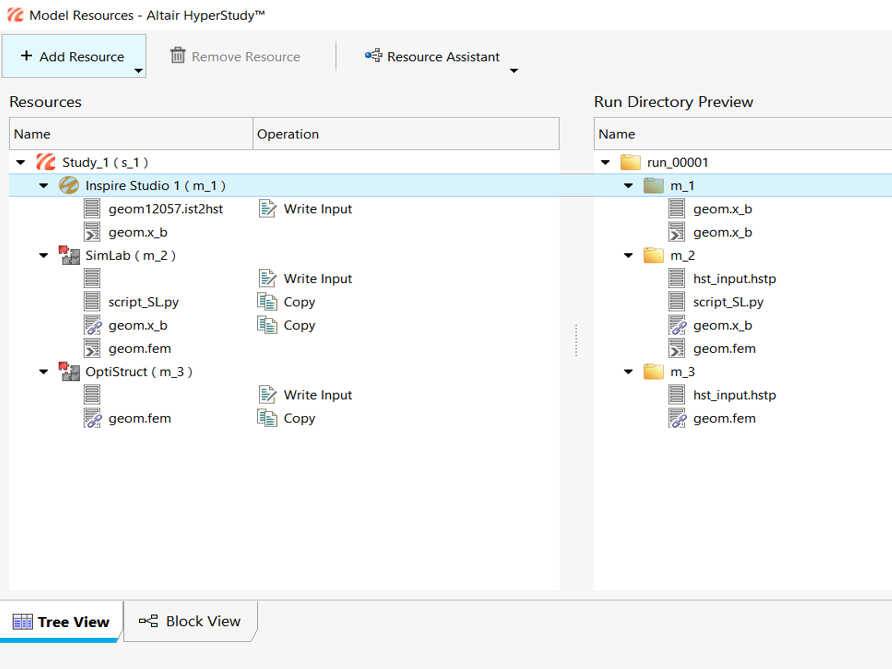Collapse the run_00001 folder node
Screen dimensions: 892x669
[x=605, y=162]
